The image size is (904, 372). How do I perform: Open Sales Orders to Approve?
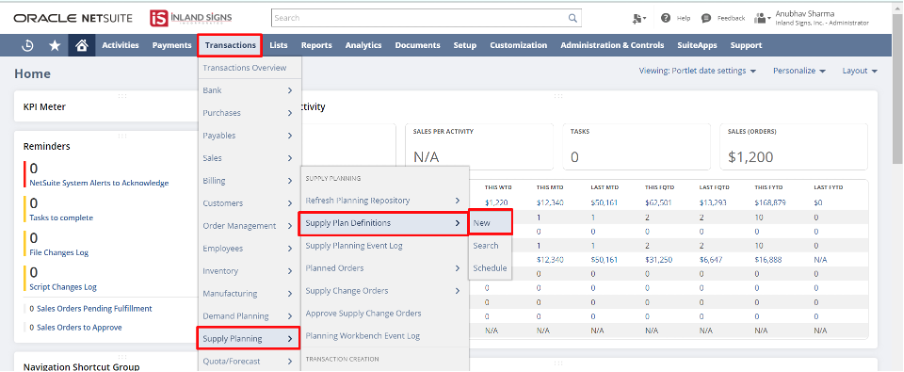(80, 327)
